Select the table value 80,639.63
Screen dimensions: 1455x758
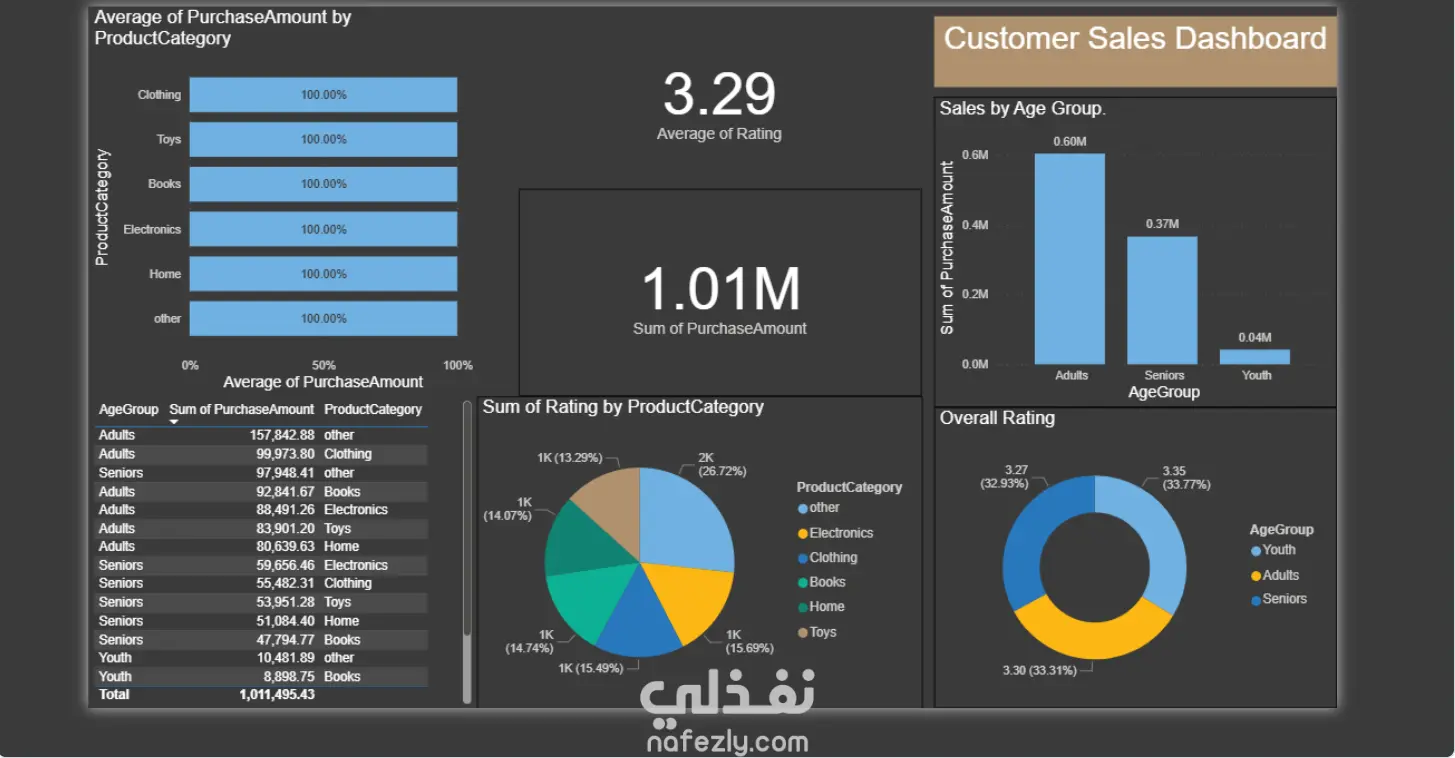[285, 546]
